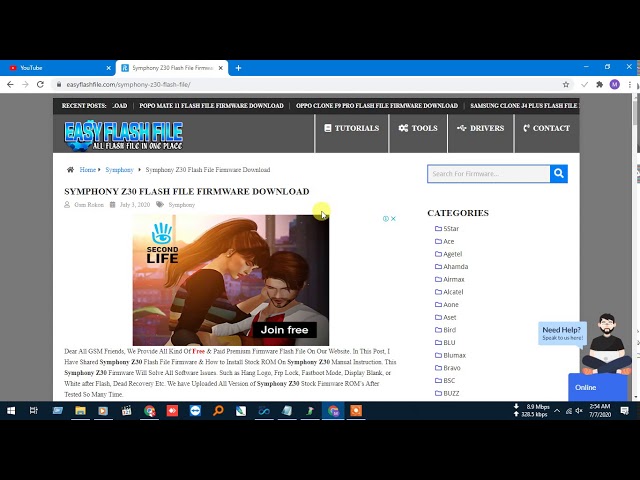Image resolution: width=640 pixels, height=480 pixels.
Task: Click the author name Oum Rokon
Action: (89, 205)
